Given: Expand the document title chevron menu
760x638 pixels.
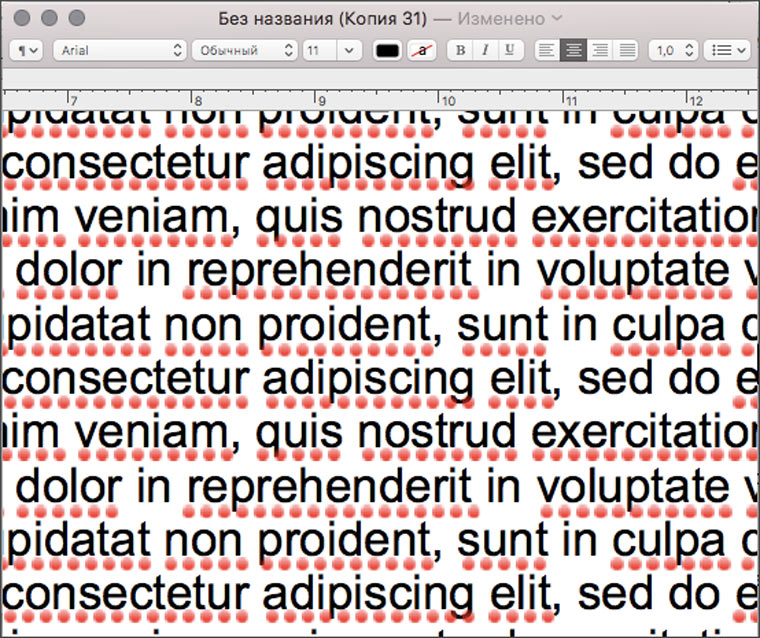Looking at the screenshot, I should (x=557, y=18).
